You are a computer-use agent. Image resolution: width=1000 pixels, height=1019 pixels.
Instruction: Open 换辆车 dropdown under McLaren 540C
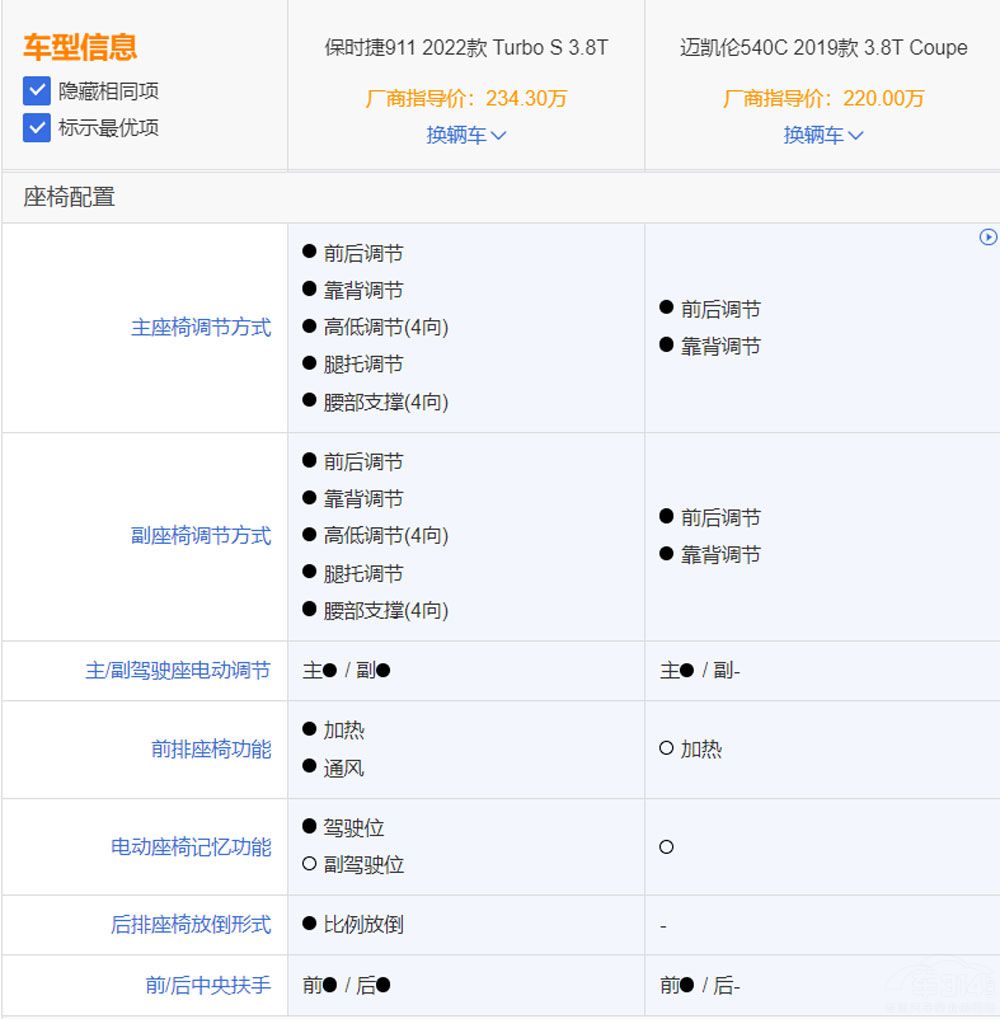coord(823,135)
